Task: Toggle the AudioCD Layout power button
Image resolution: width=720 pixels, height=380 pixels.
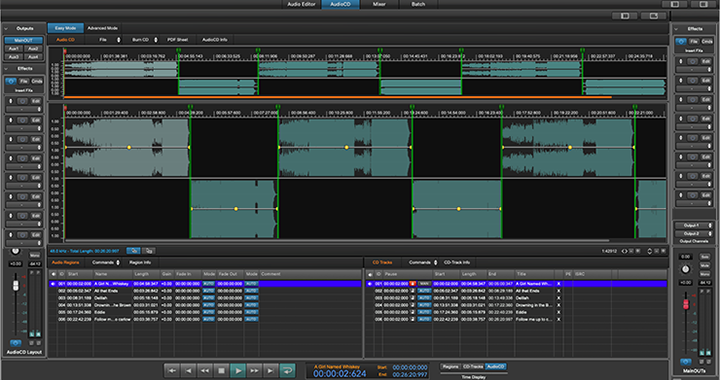Action: [15, 343]
